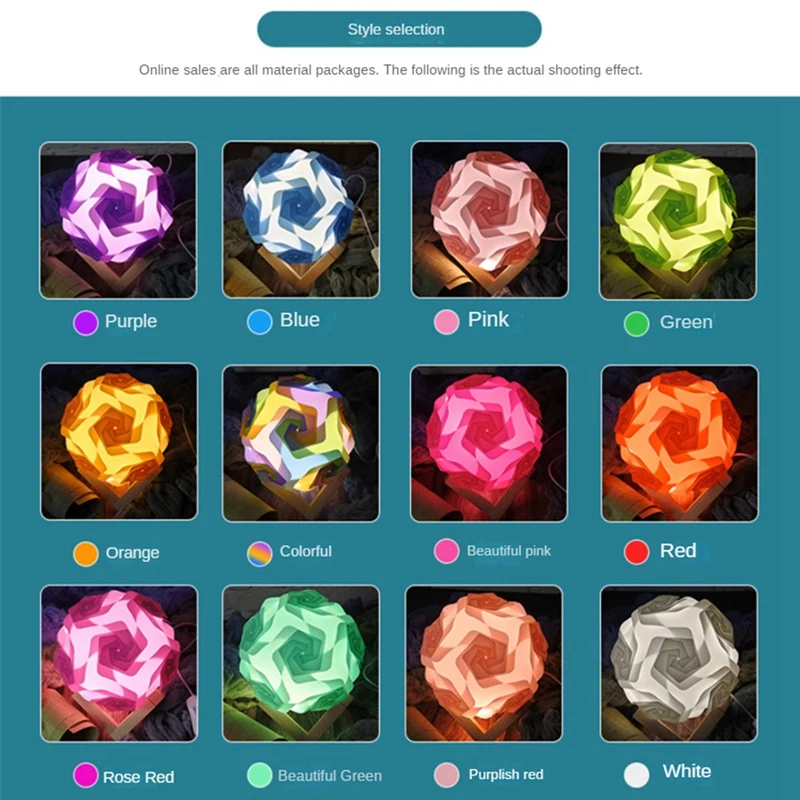Open the red-orange lamp thumbnail
This screenshot has height=800, width=800.
(680, 443)
